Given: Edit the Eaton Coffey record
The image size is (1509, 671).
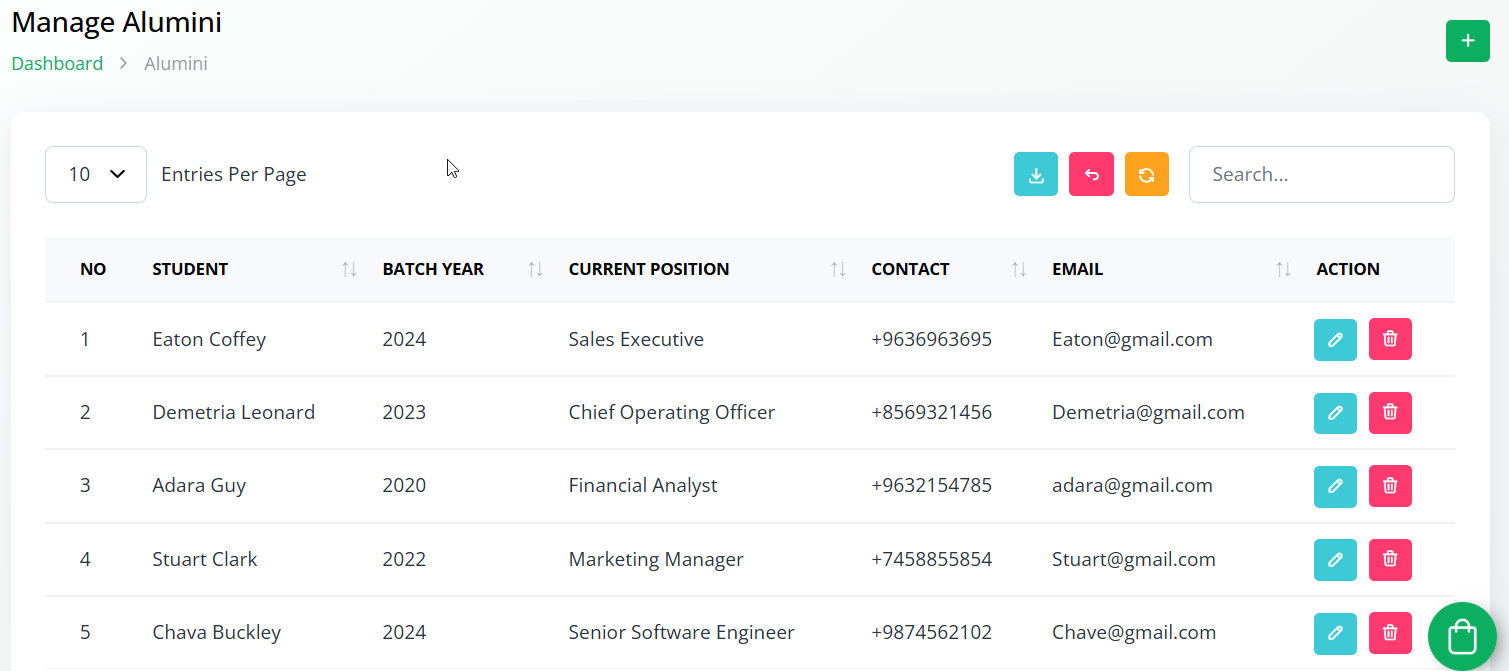Looking at the screenshot, I should pos(1335,339).
